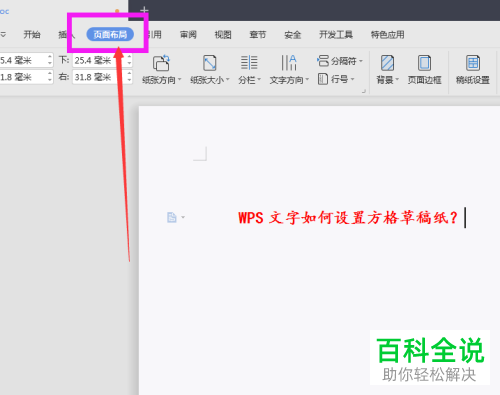Image resolution: width=500 pixels, height=395 pixels.
Task: Click the 行号 line numbers icon
Action: (x=323, y=79)
